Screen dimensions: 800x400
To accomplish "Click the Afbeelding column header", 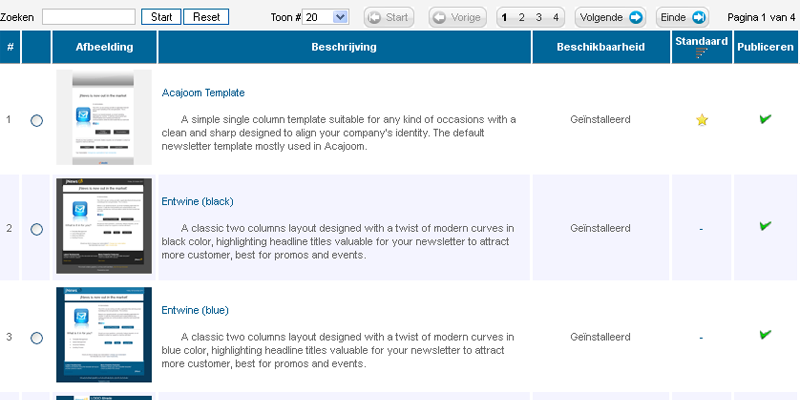I will (x=105, y=47).
